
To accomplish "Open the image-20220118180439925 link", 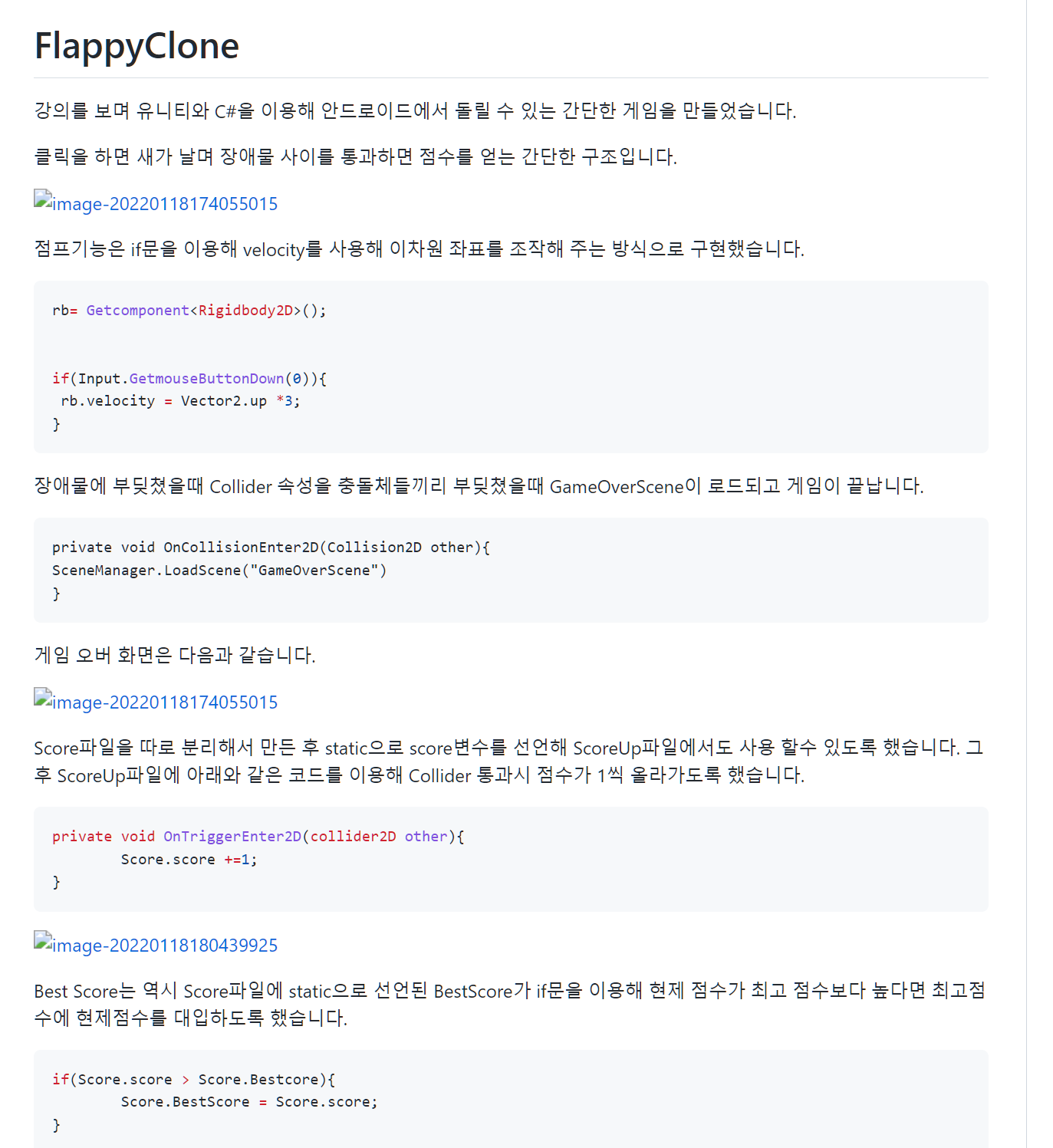I will [x=165, y=946].
